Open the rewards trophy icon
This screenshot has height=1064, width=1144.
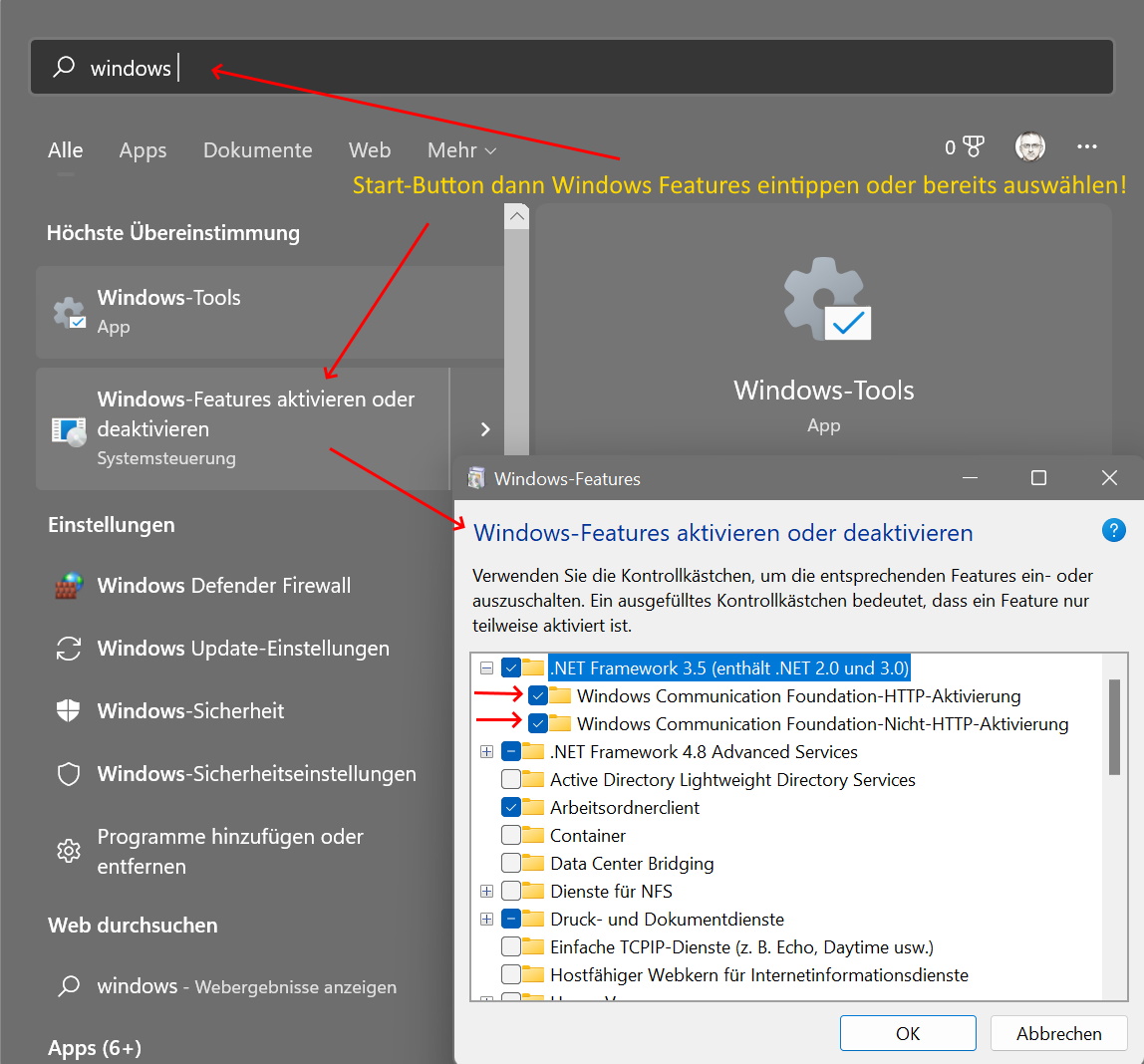(x=974, y=148)
